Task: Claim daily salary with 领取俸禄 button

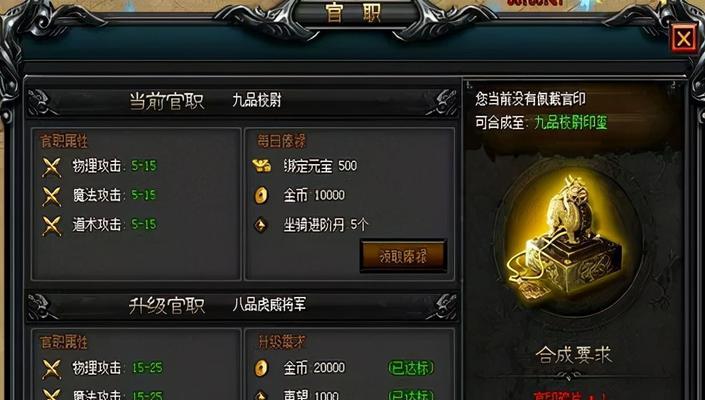Action: tap(403, 256)
